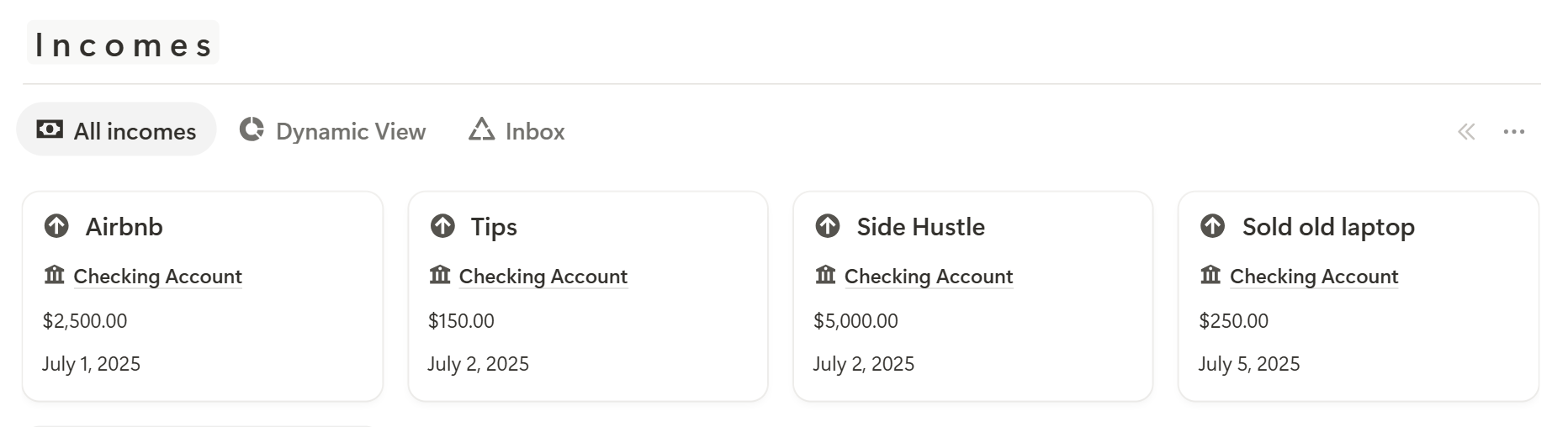Click the Incomes heading
The width and height of the screenshot is (1568, 427).
pos(123,45)
